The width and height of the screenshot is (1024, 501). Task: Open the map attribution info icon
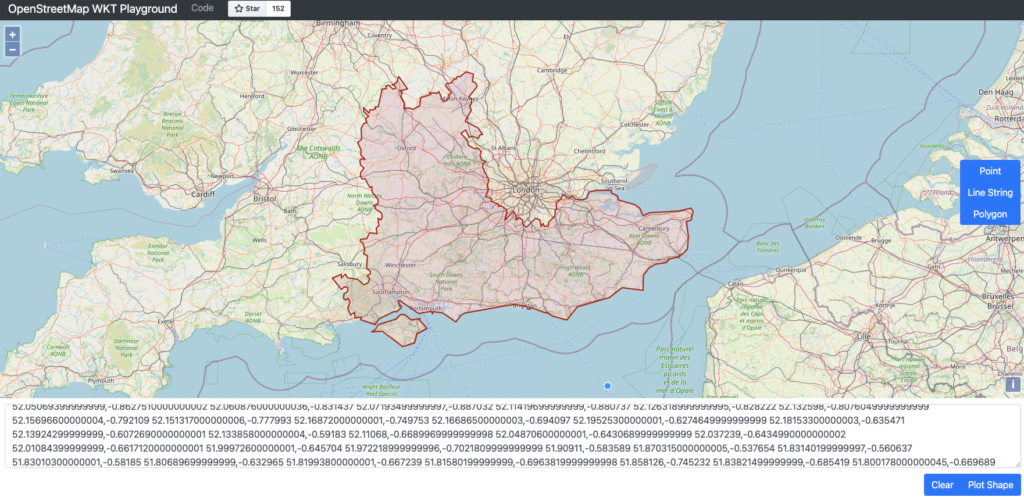1012,384
